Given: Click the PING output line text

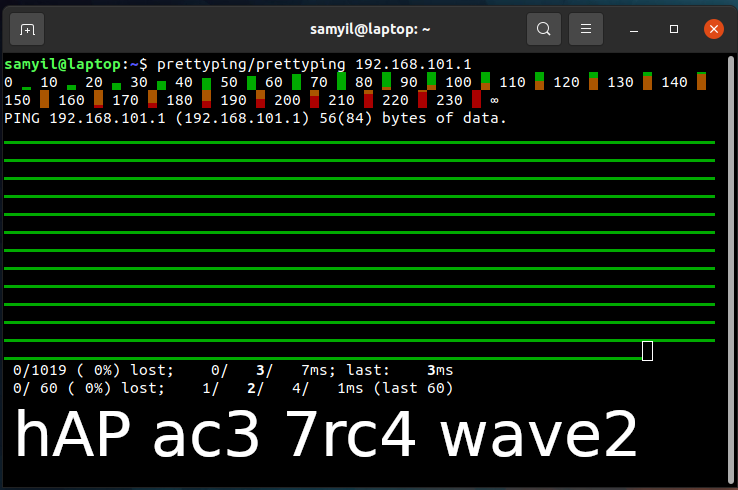Looking at the screenshot, I should (255, 118).
